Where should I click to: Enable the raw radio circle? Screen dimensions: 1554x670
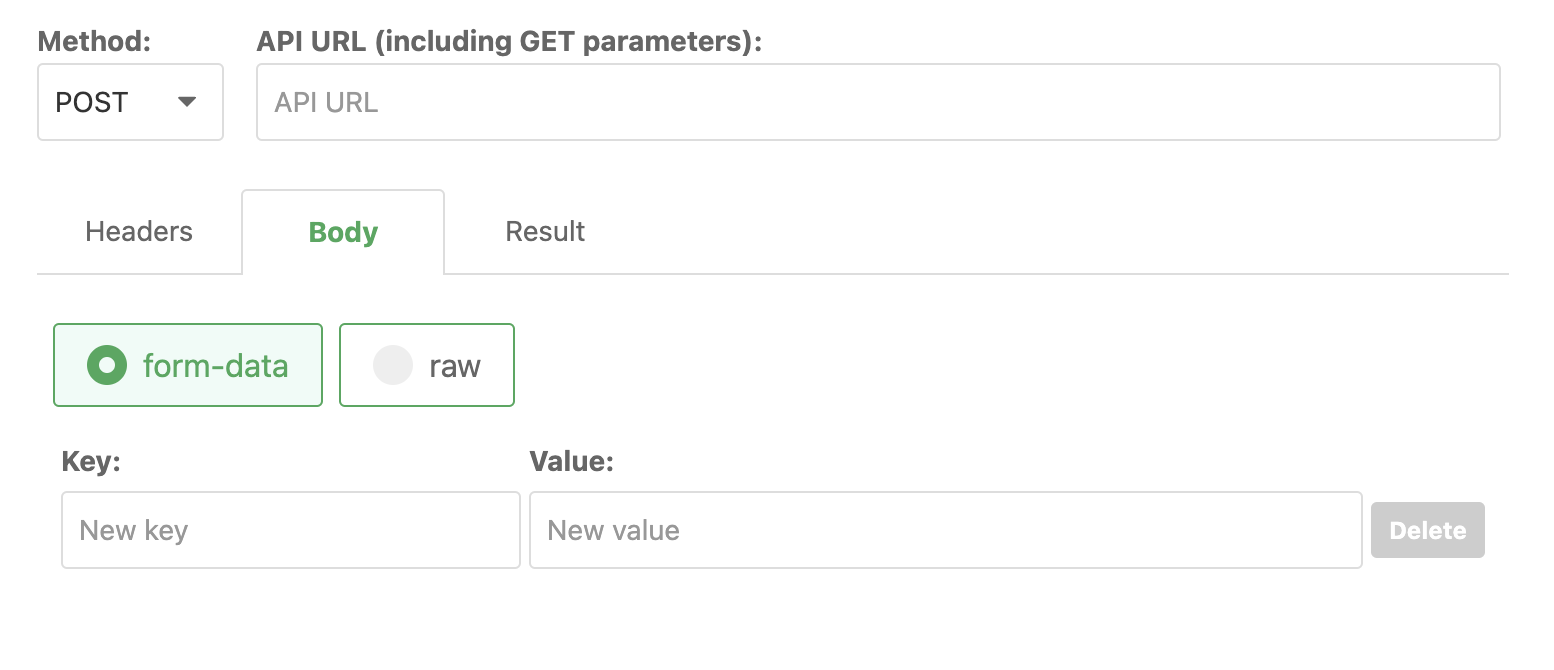tap(393, 366)
